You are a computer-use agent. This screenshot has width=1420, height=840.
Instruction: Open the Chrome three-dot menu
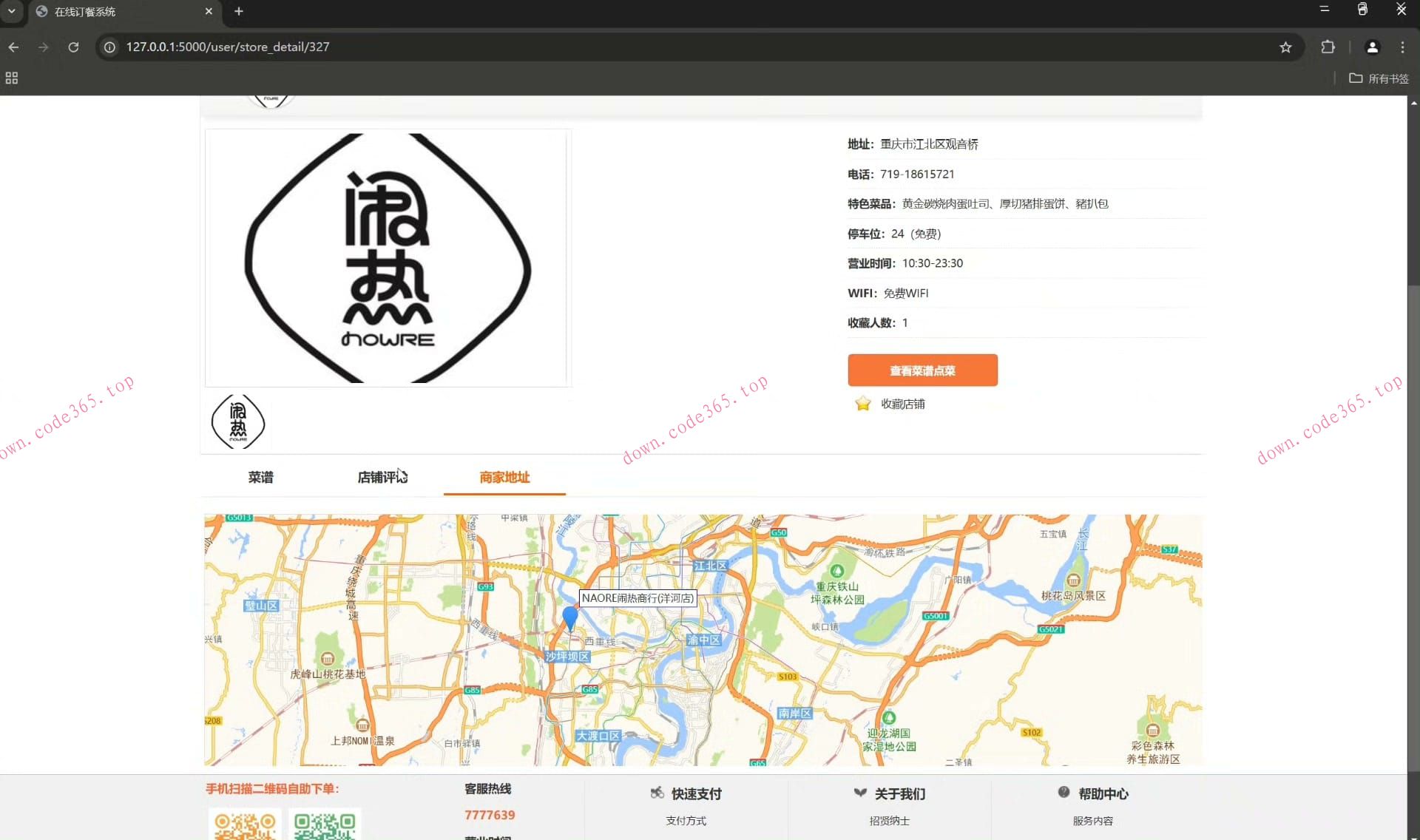coord(1402,47)
